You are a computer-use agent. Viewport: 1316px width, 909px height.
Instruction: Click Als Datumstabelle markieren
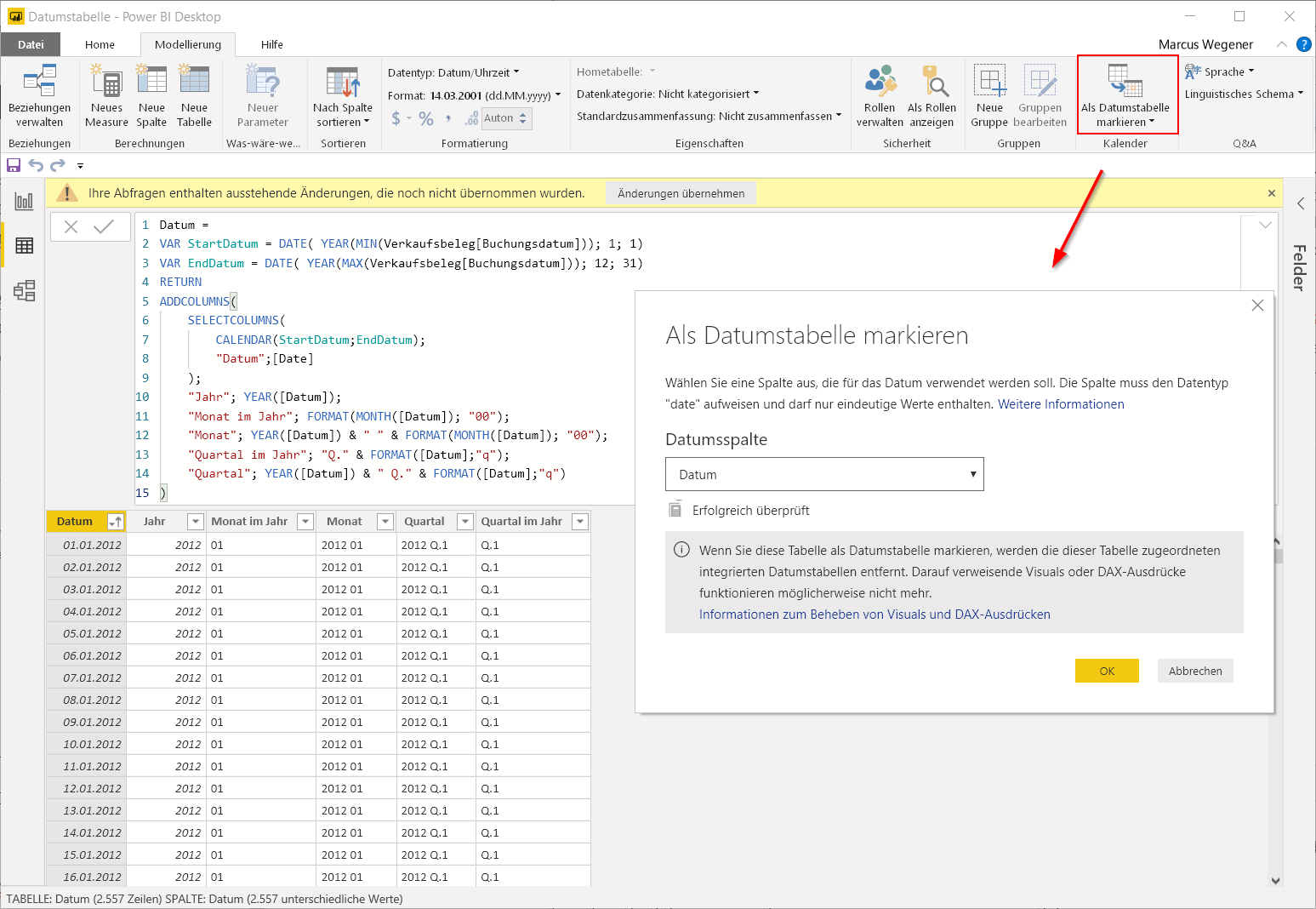click(x=1125, y=96)
